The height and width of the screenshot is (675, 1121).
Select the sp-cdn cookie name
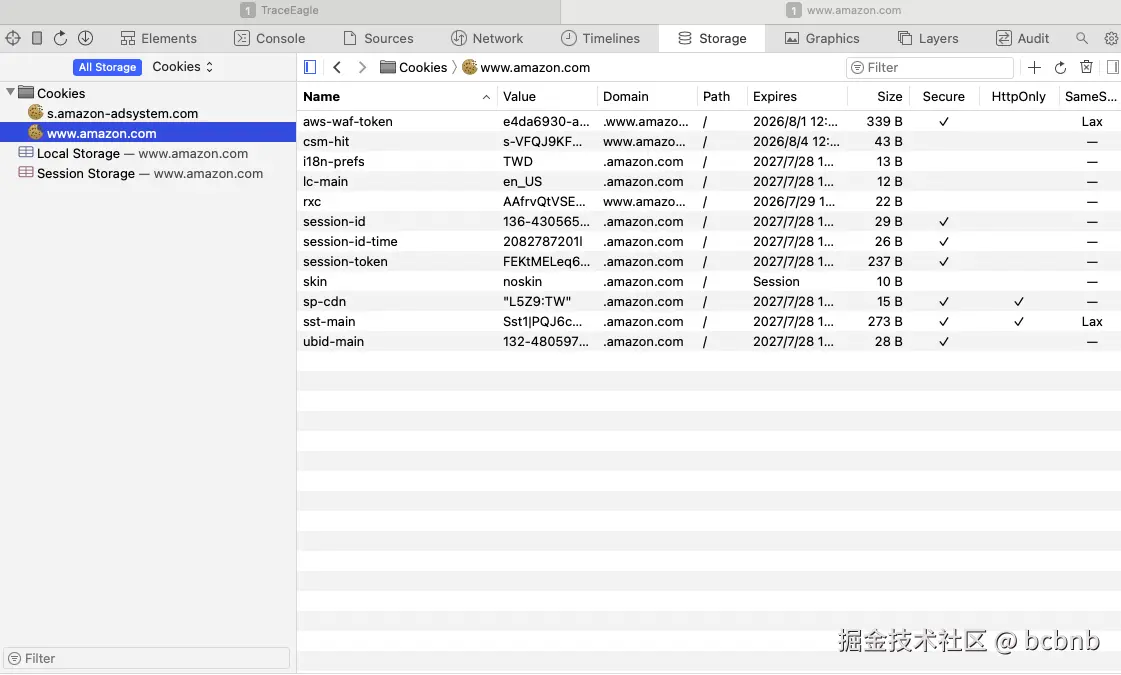(x=324, y=302)
